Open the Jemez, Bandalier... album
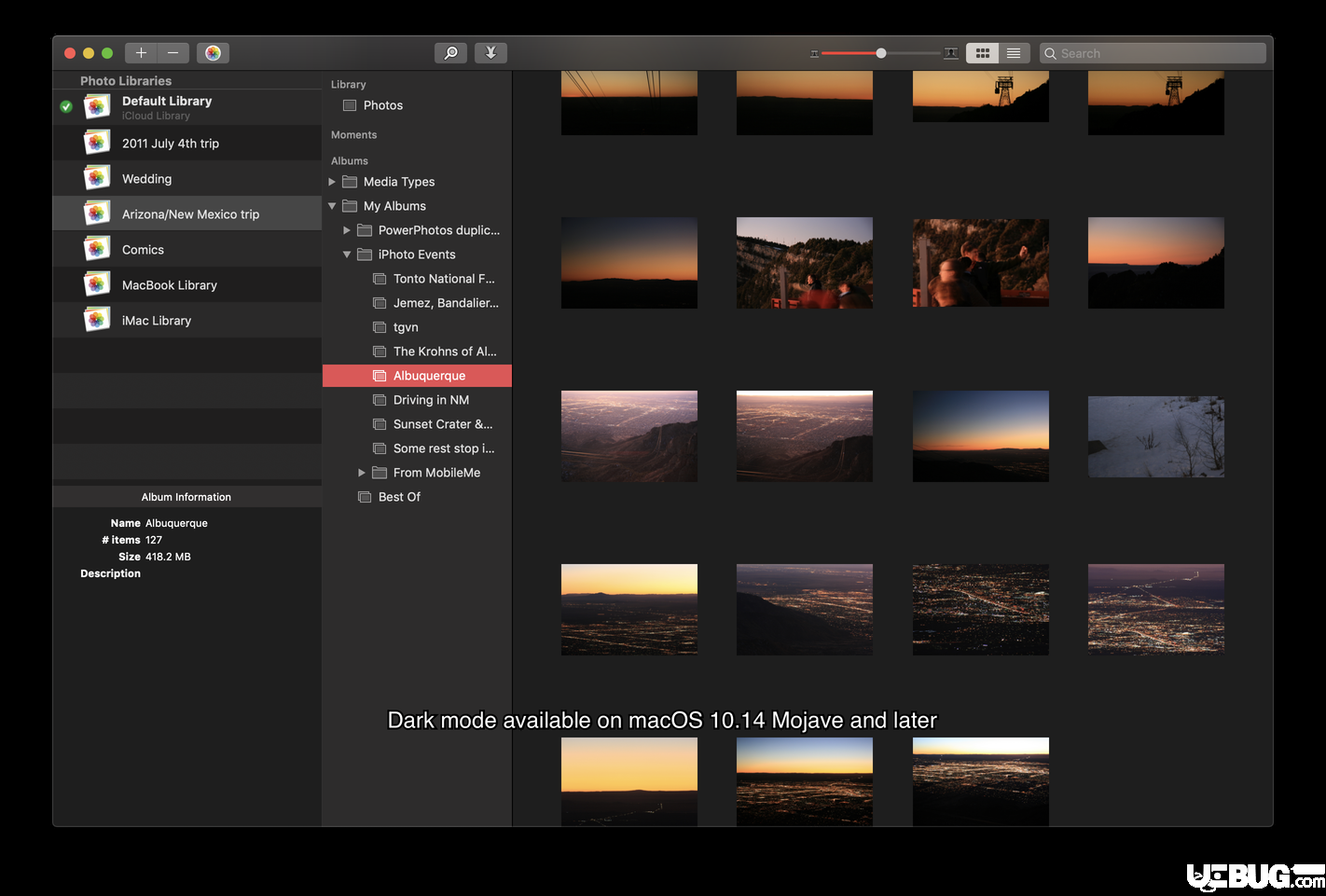 click(417, 303)
